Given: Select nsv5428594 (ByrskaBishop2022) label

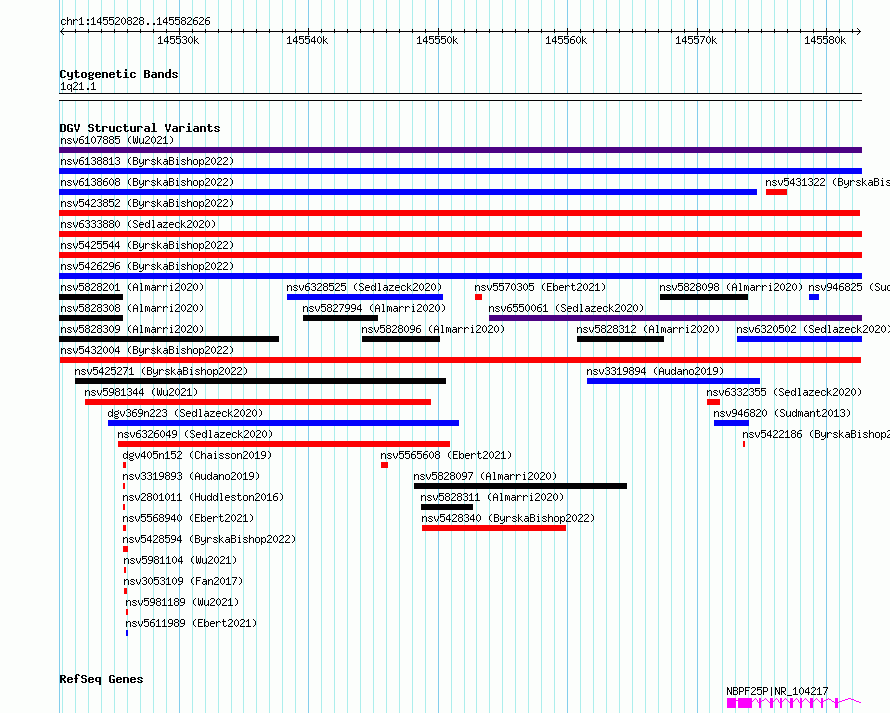Looking at the screenshot, I should click(209, 539).
